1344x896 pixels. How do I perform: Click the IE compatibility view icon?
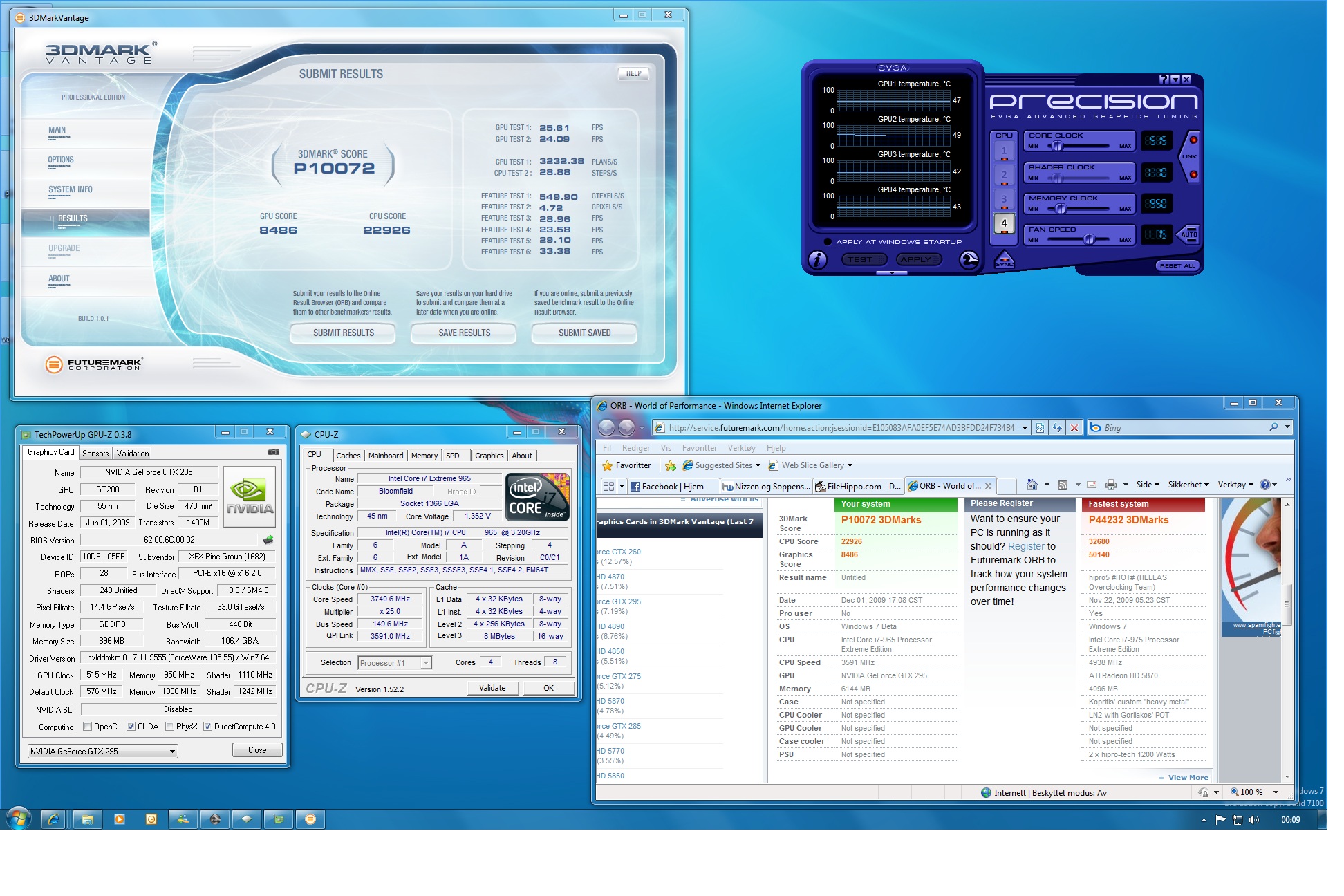[x=1040, y=428]
